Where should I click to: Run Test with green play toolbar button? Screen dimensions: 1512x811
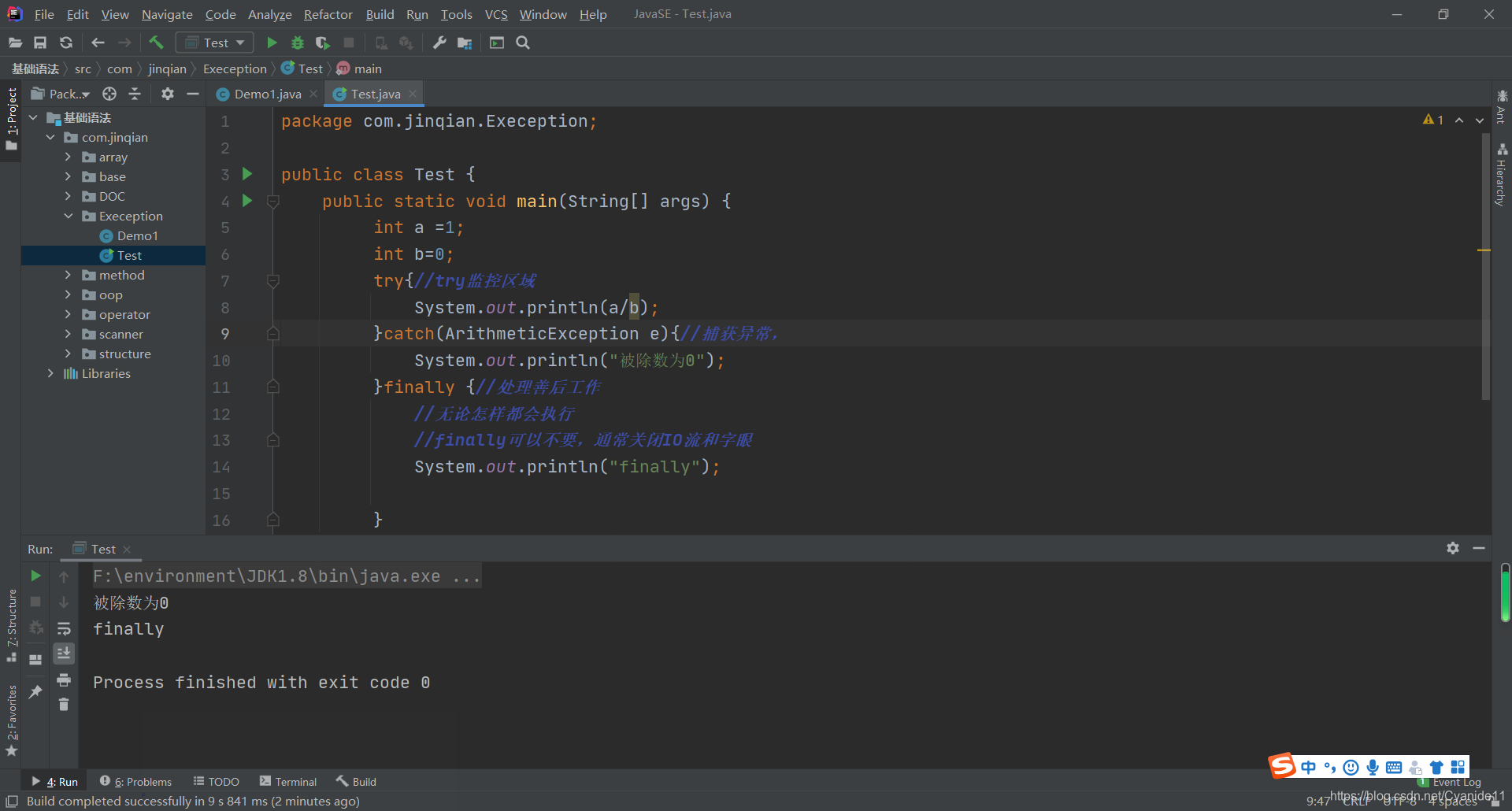[272, 43]
